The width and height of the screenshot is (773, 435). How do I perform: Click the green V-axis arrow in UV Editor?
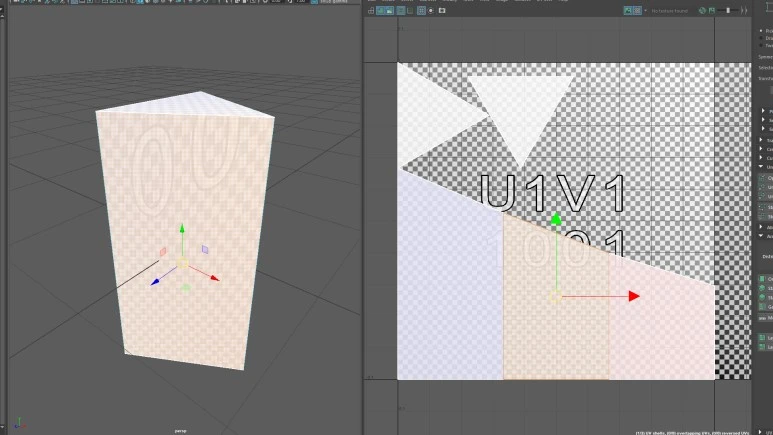pyautogui.click(x=556, y=219)
